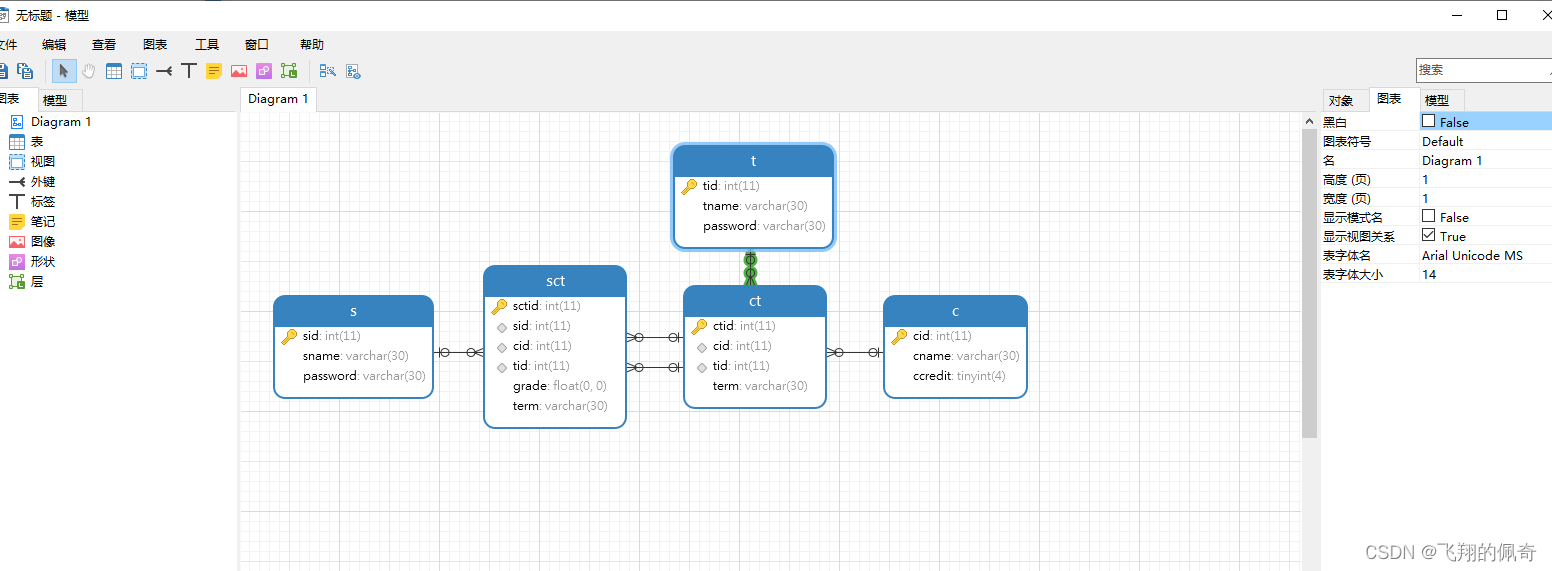1552x571 pixels.
Task: Select the image insert tool
Action: pos(239,71)
